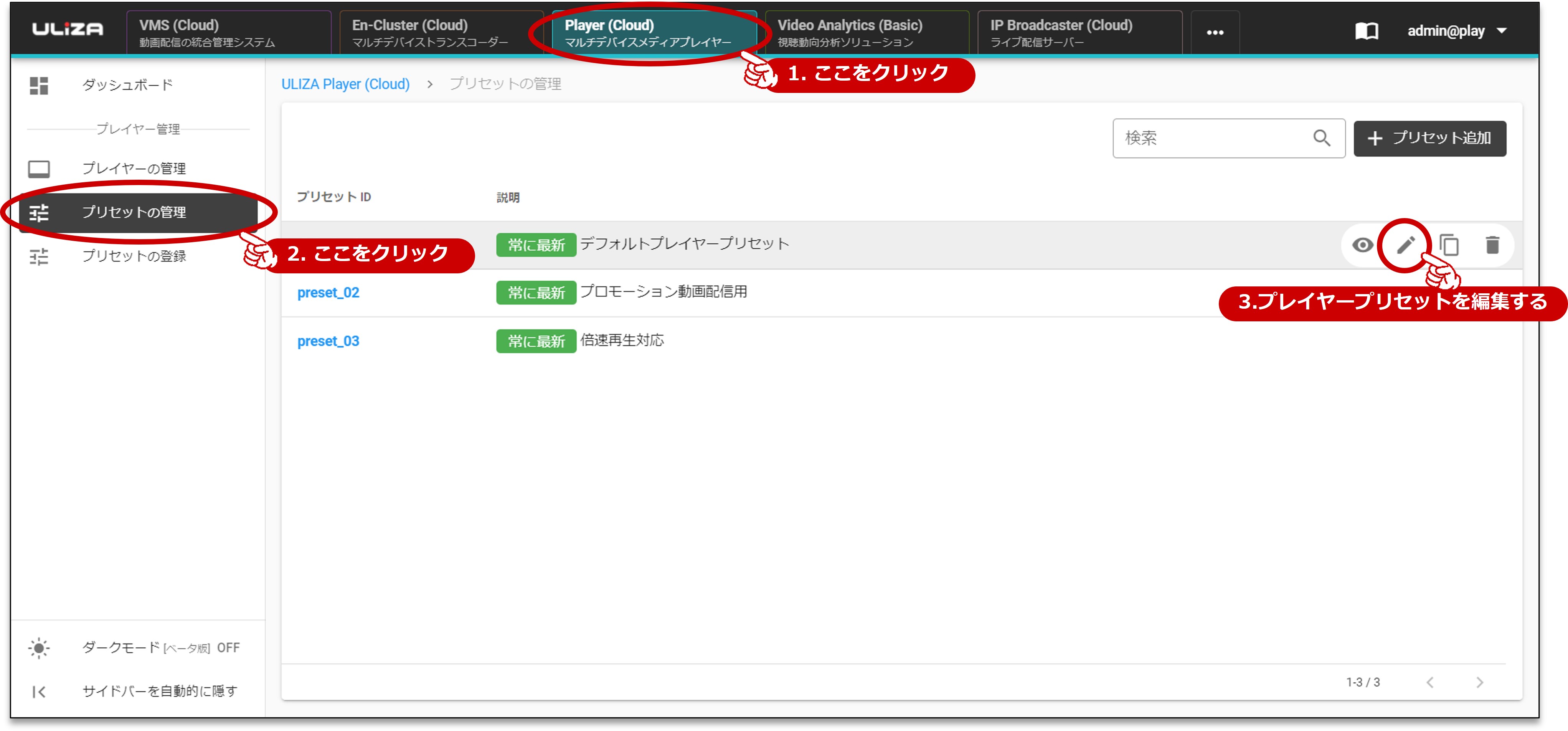Follow the ULIZA Player (Cloud) breadcrumb link
The height and width of the screenshot is (731, 1568).
pyautogui.click(x=345, y=84)
